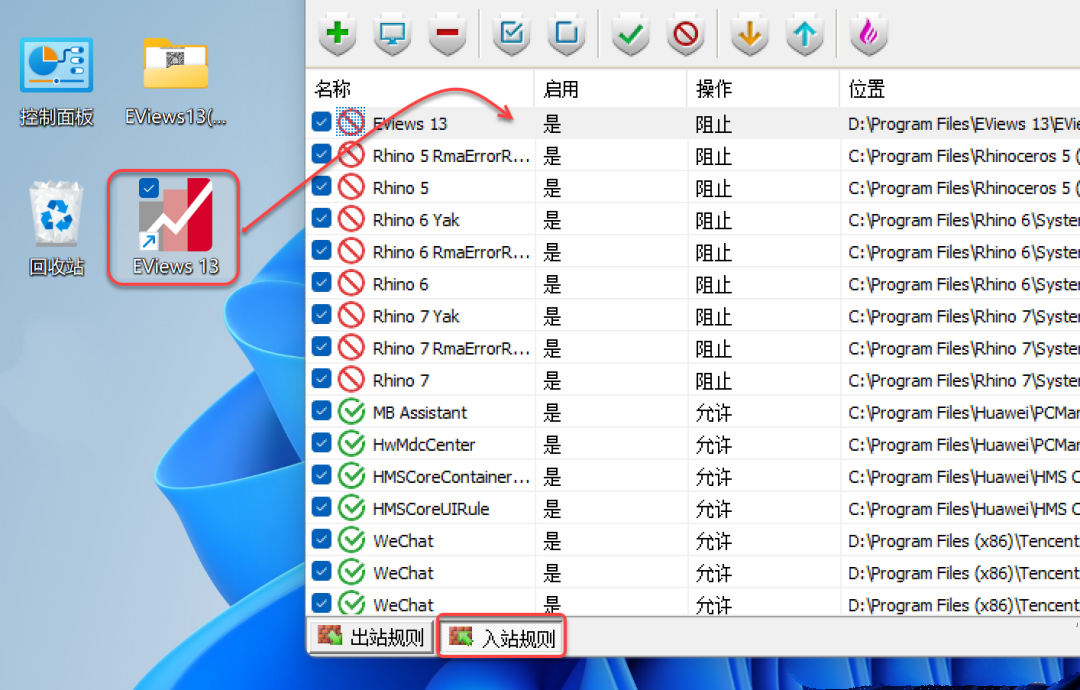Viewport: 1080px width, 690px height.
Task: Click the block icon beside Rhino 6 Yak
Action: (x=351, y=219)
